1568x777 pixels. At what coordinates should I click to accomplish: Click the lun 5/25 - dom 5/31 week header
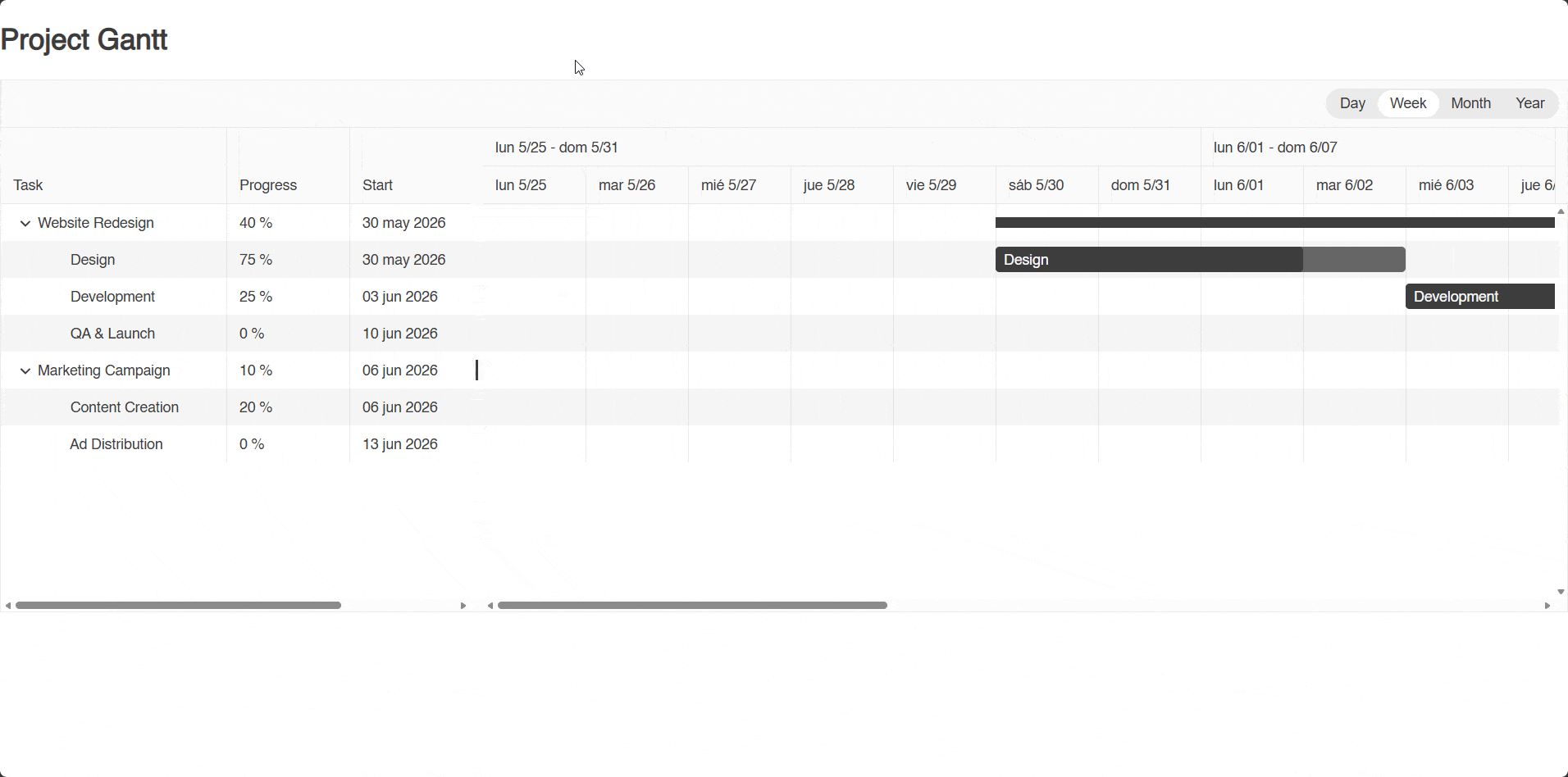(x=842, y=148)
